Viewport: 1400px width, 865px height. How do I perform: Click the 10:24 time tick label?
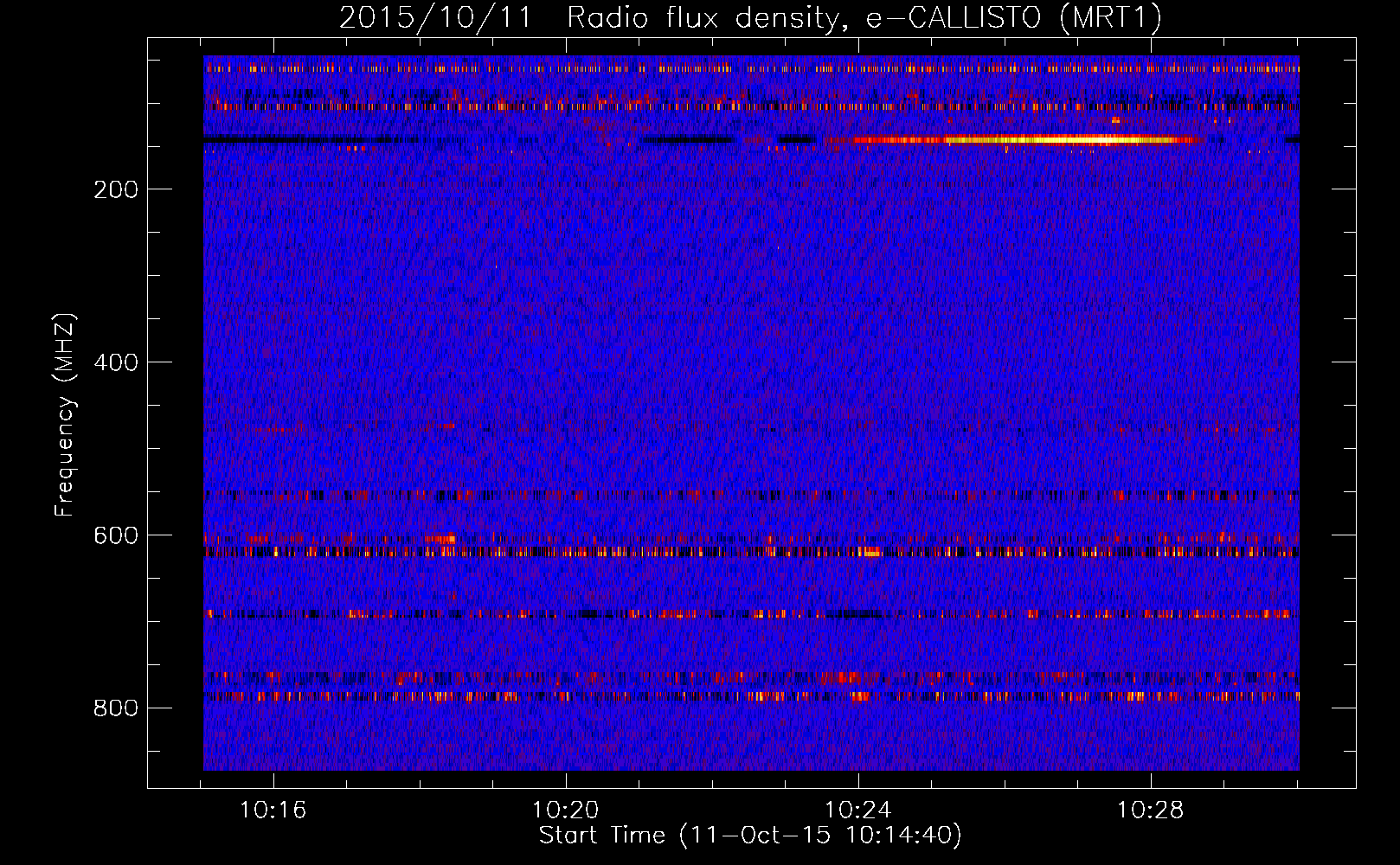[858, 811]
